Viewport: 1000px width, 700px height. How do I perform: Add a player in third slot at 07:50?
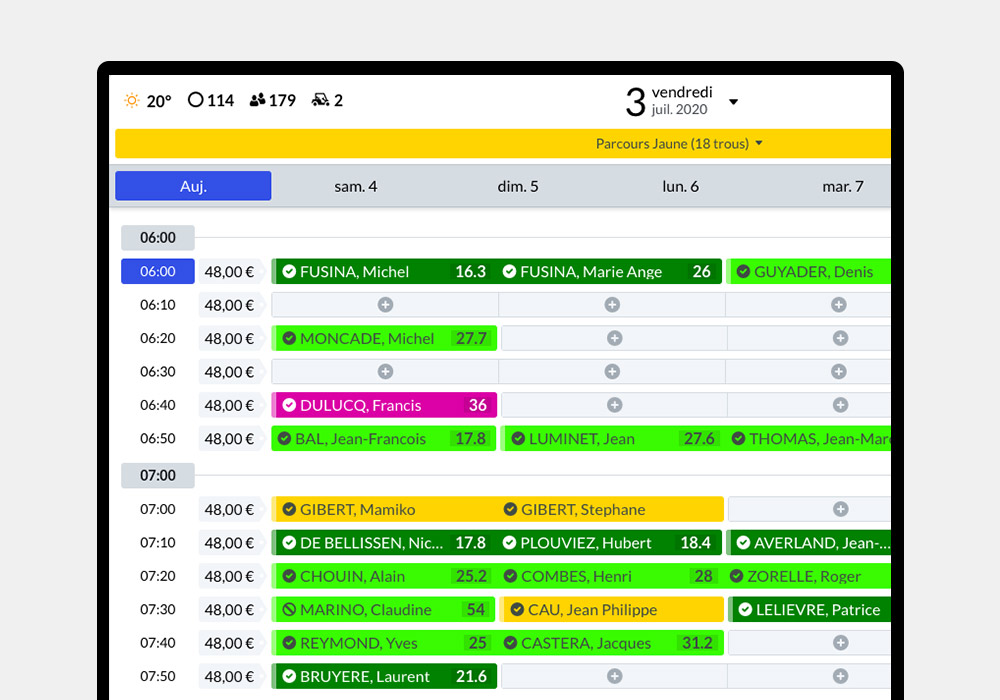tap(841, 676)
